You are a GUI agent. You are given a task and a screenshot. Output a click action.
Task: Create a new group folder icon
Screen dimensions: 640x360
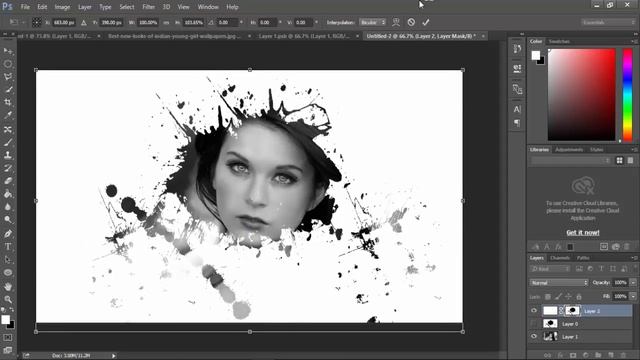pyautogui.click(x=598, y=356)
